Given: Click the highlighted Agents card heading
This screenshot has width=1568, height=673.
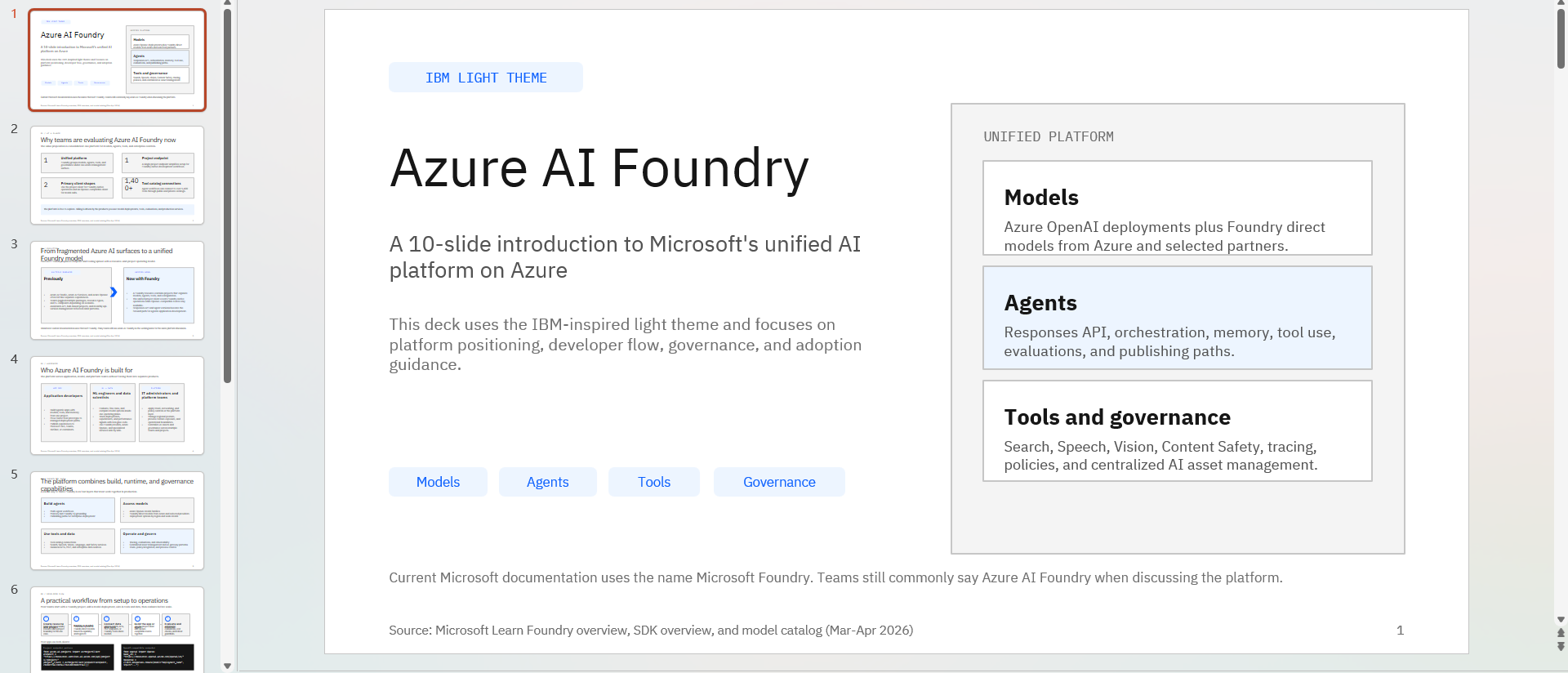Looking at the screenshot, I should click(x=1040, y=303).
